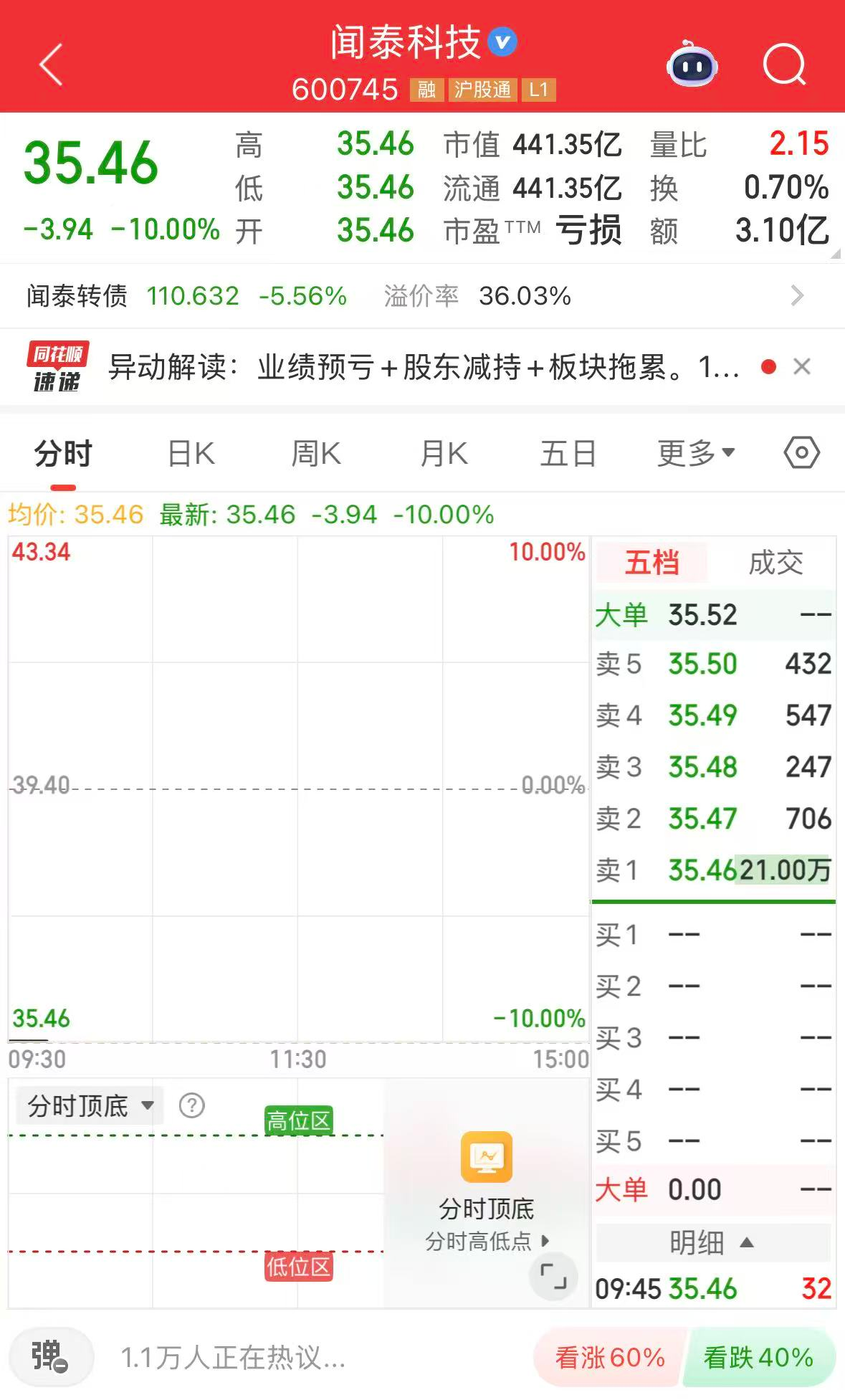Tap the search magnifier icon
Screen dimensions: 845x1400
(x=784, y=65)
